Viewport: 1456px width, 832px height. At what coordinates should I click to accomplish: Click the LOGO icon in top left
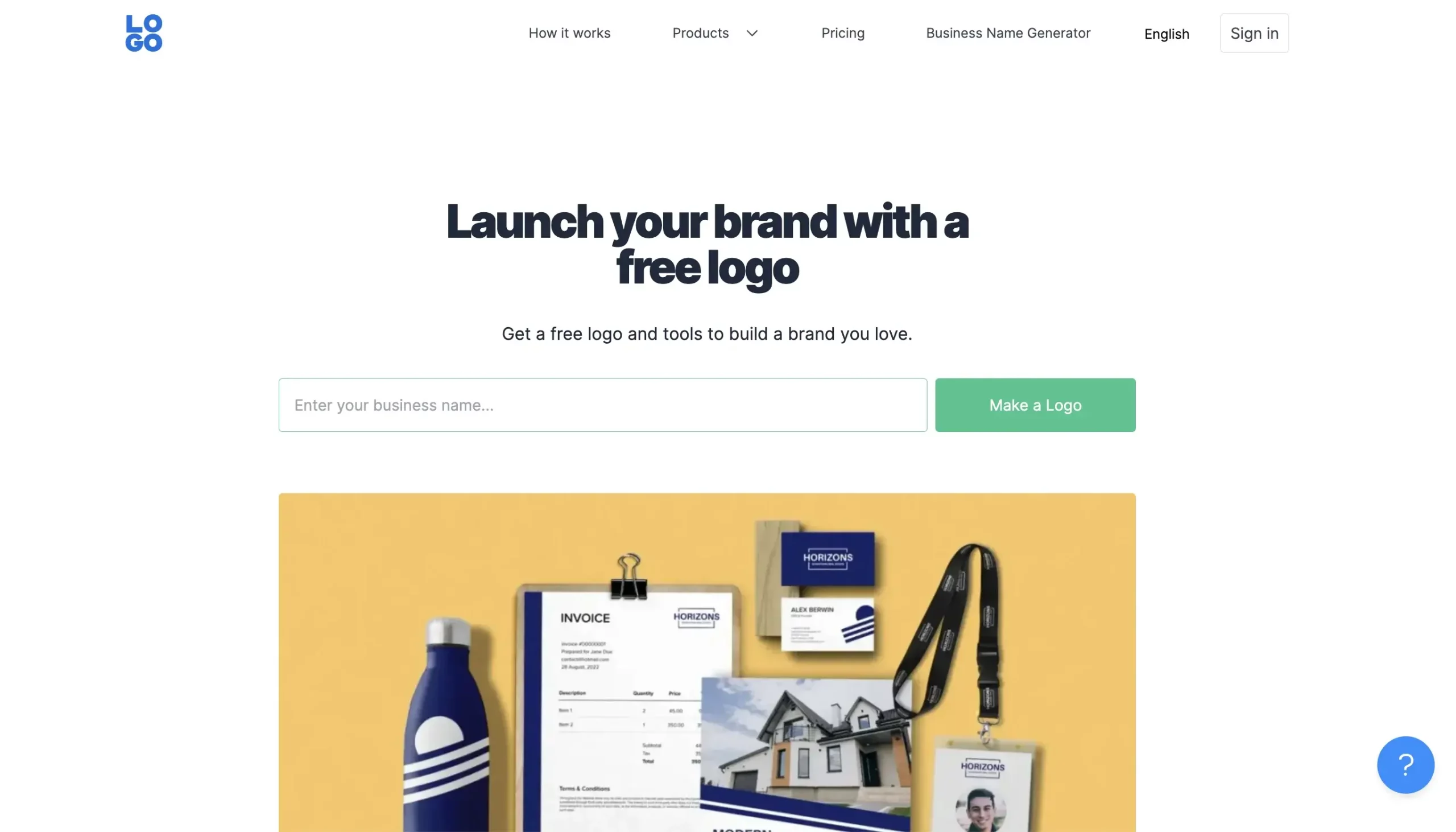coord(143,32)
